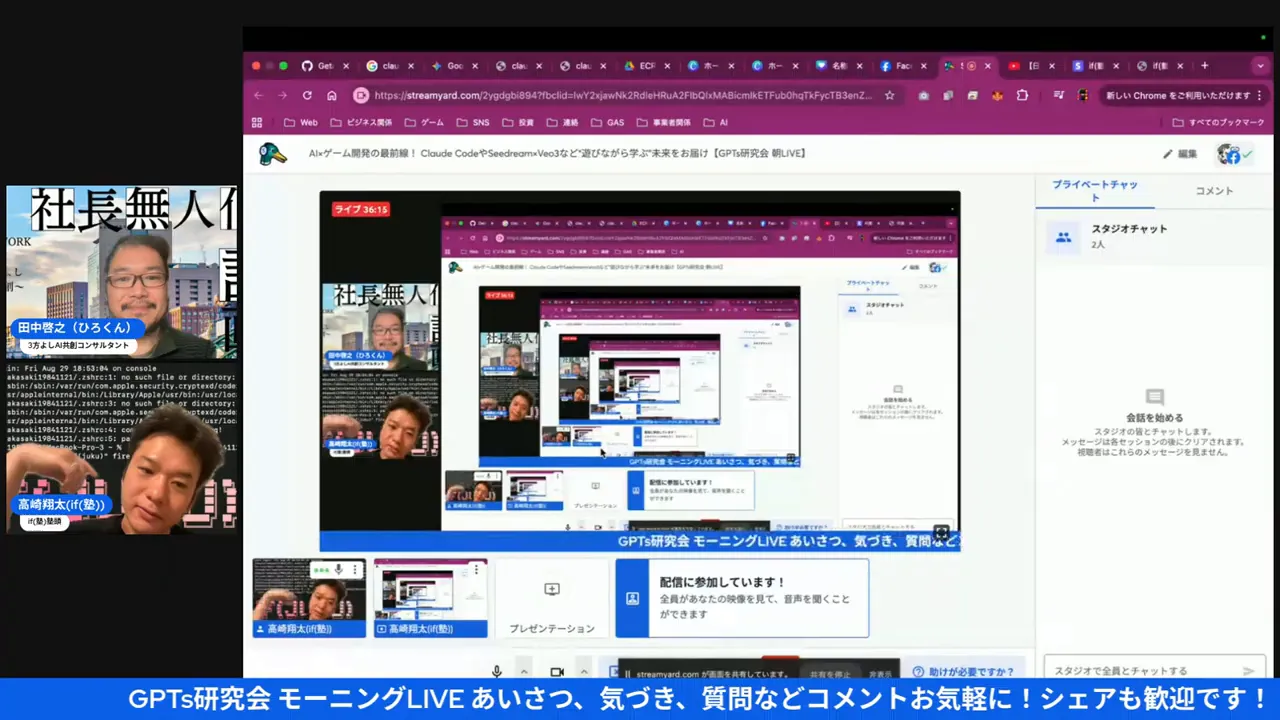Bookmark this page with the star icon
The height and width of the screenshot is (720, 1280).
coord(889,95)
